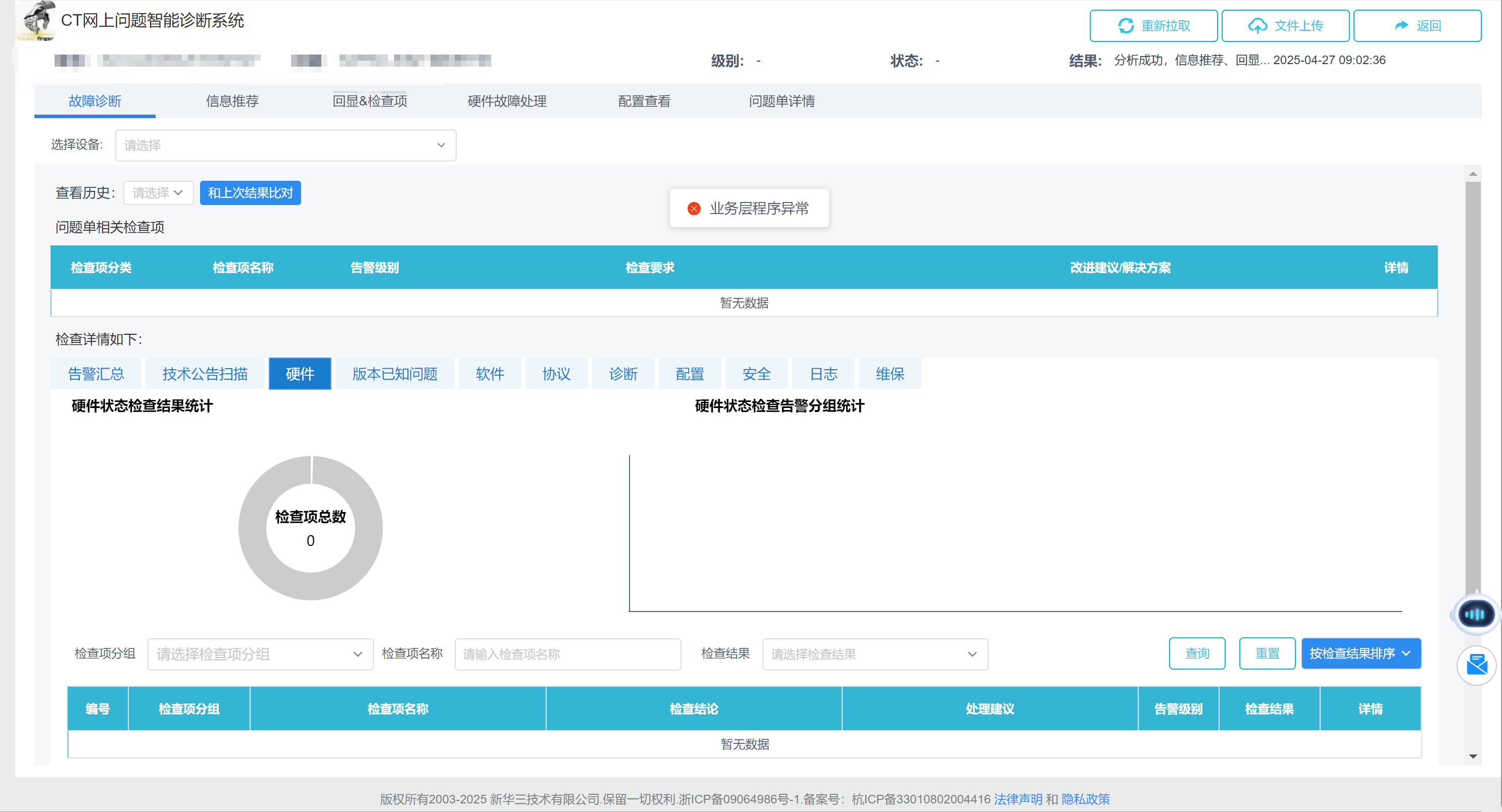This screenshot has height=812, width=1502.
Task: Select the 版本已知问题 check tab
Action: [395, 374]
